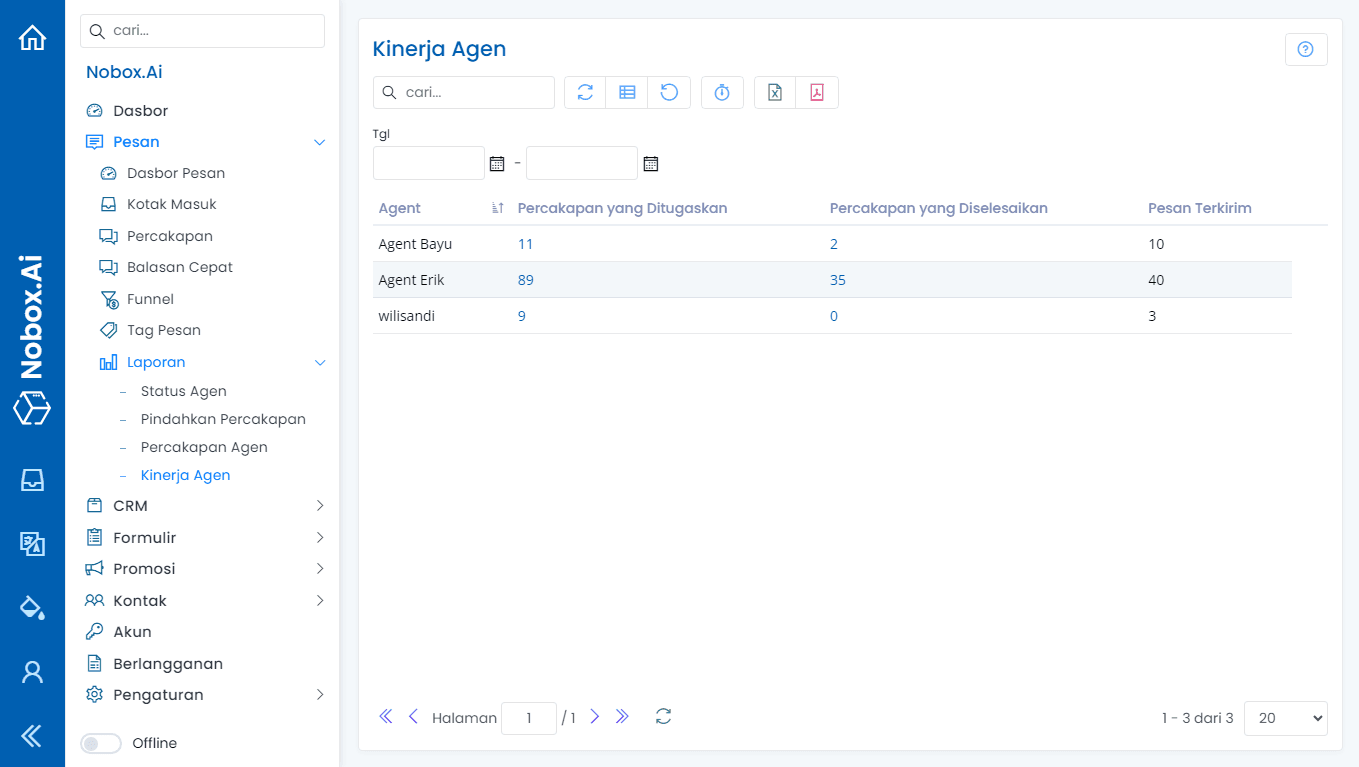Select the paint bucket icon on the rail
The image size is (1359, 767).
coord(32,608)
